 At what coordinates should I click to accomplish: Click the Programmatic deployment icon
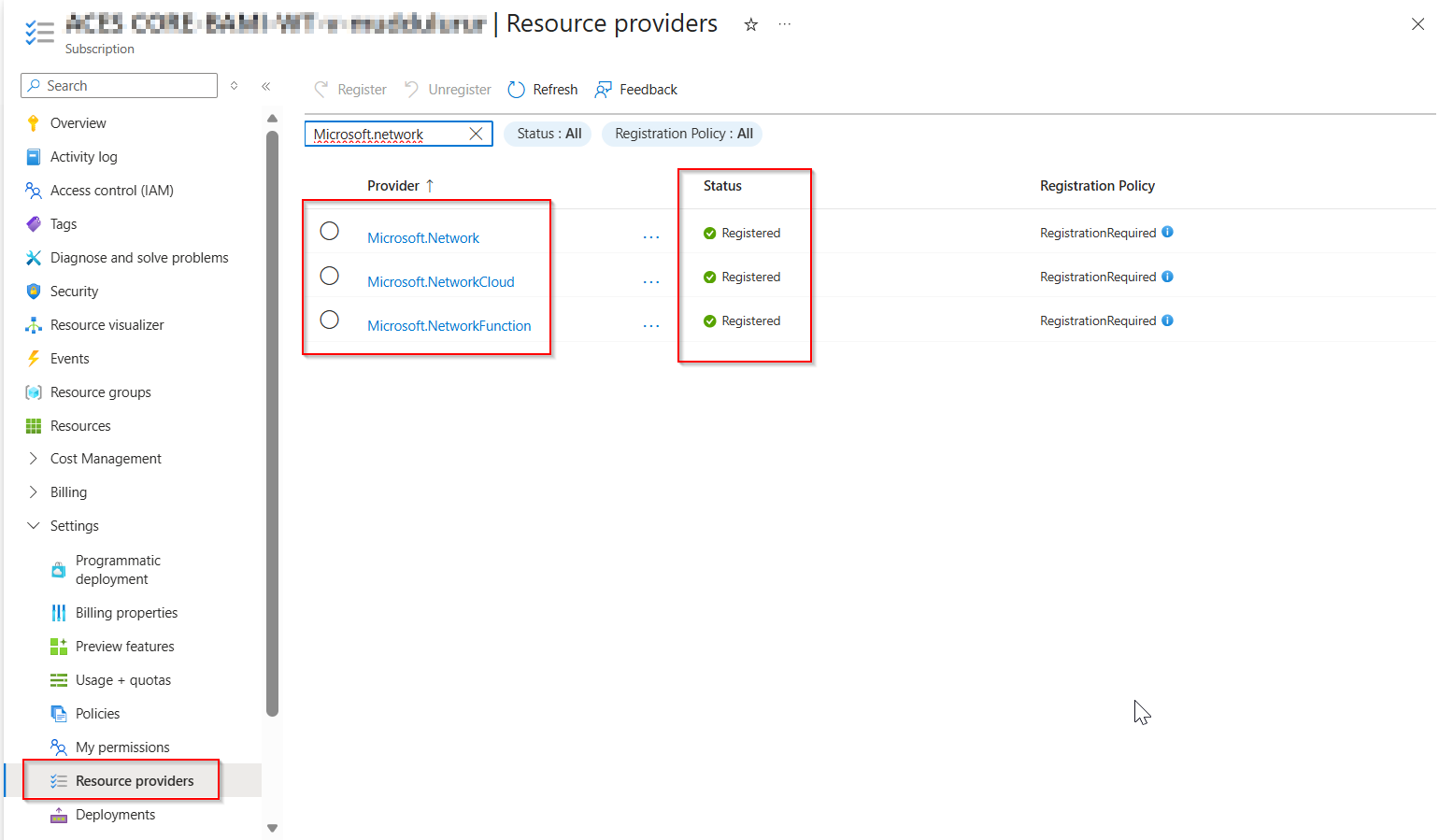[58, 570]
